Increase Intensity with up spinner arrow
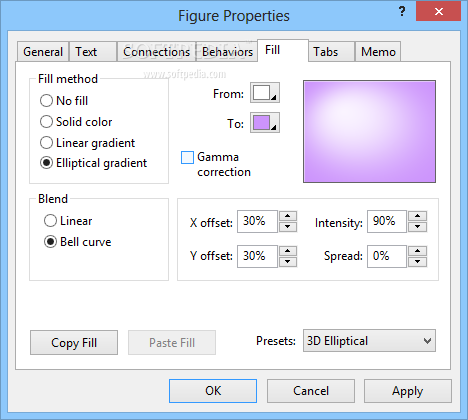Image resolution: width=468 pixels, height=420 pixels. (418, 216)
